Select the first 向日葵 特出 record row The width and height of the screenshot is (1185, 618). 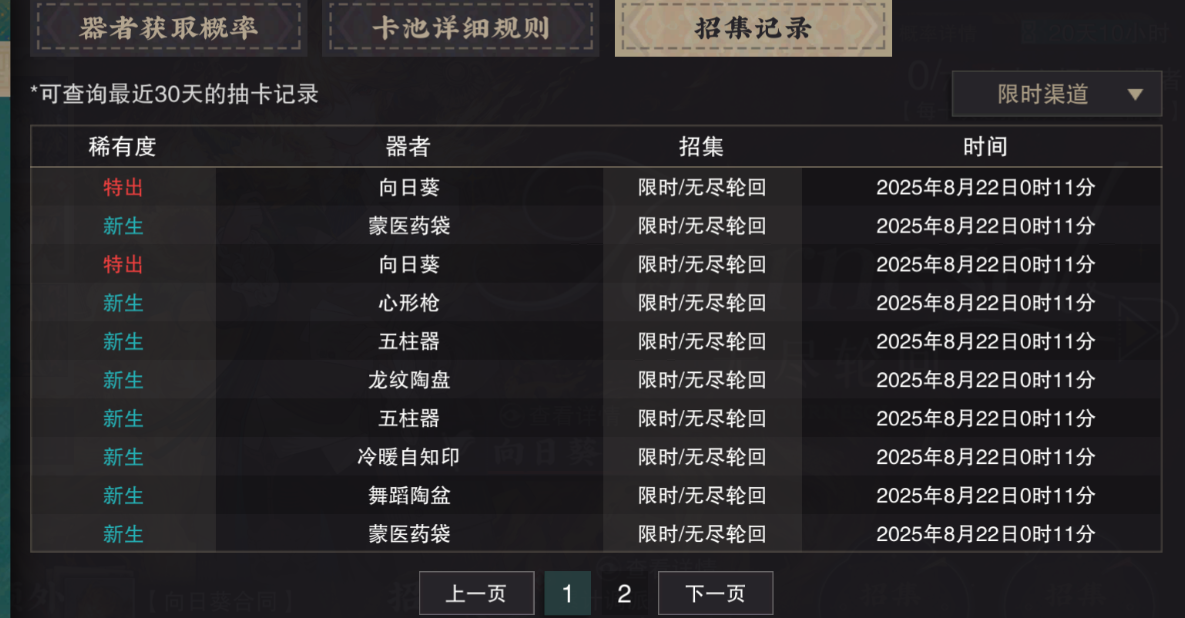596,187
